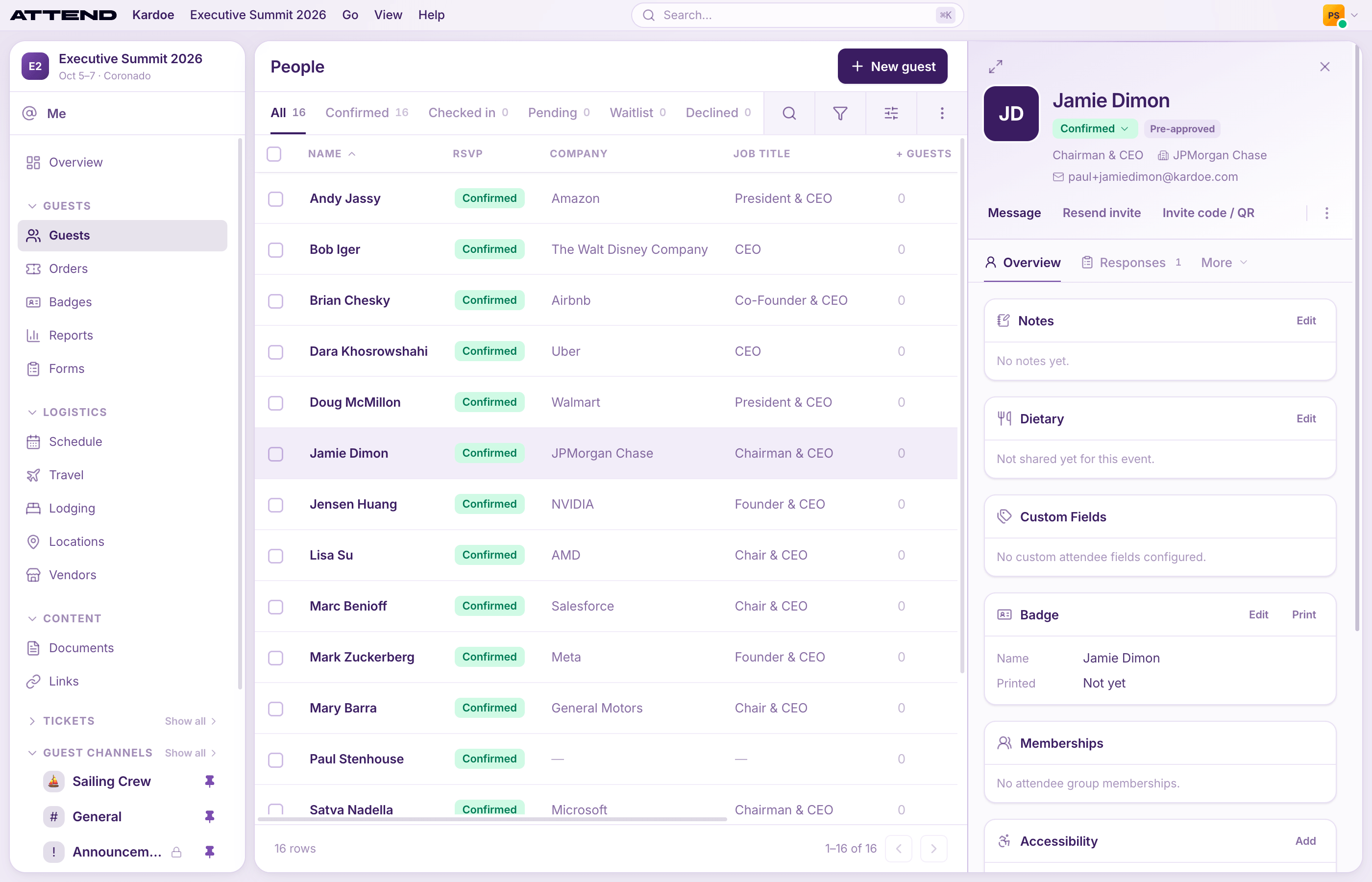Open more actions menu in guest panel
Image resolution: width=1372 pixels, height=882 pixels.
pyautogui.click(x=1327, y=213)
